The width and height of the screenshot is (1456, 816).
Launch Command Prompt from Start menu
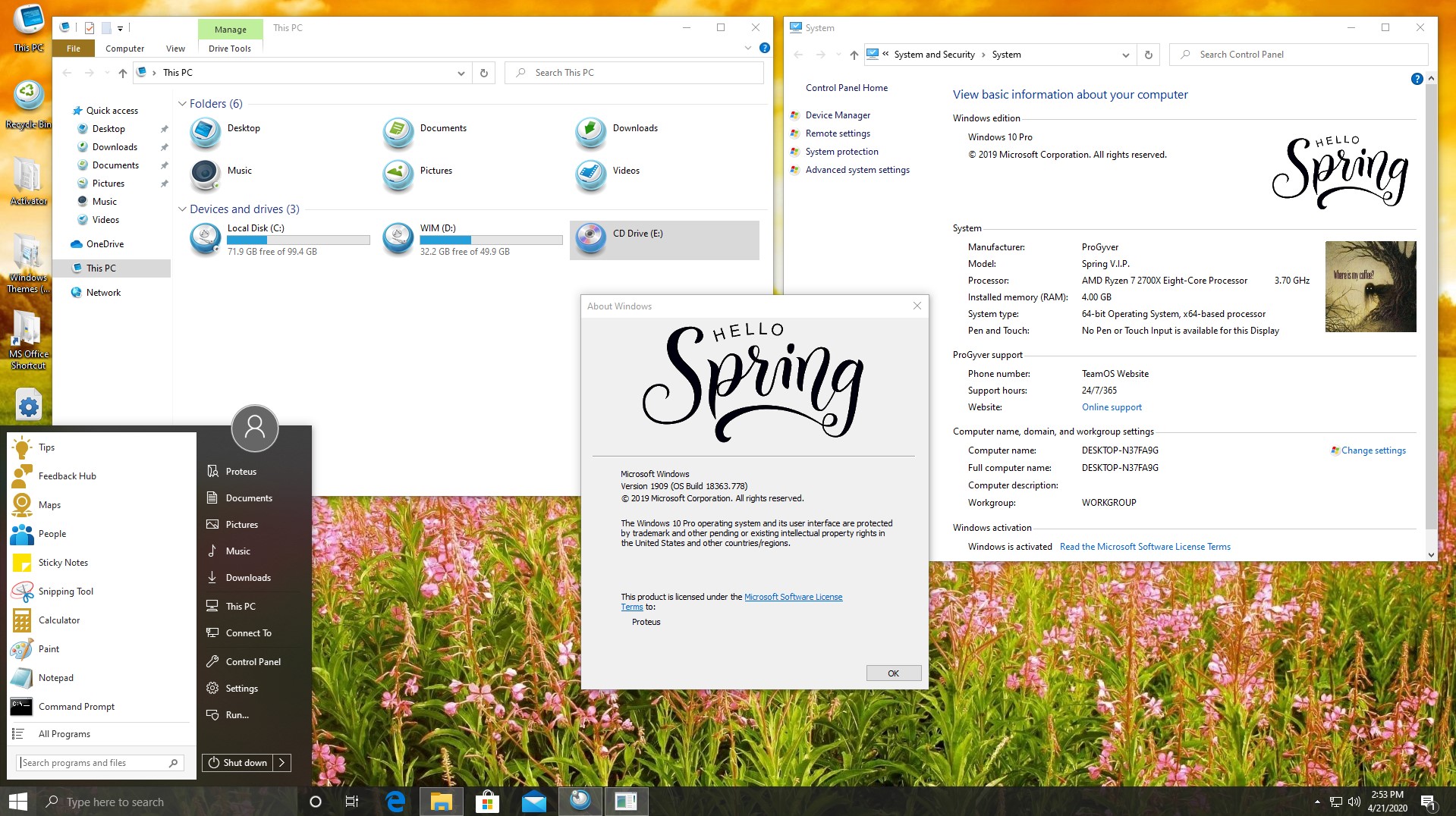pyautogui.click(x=102, y=707)
